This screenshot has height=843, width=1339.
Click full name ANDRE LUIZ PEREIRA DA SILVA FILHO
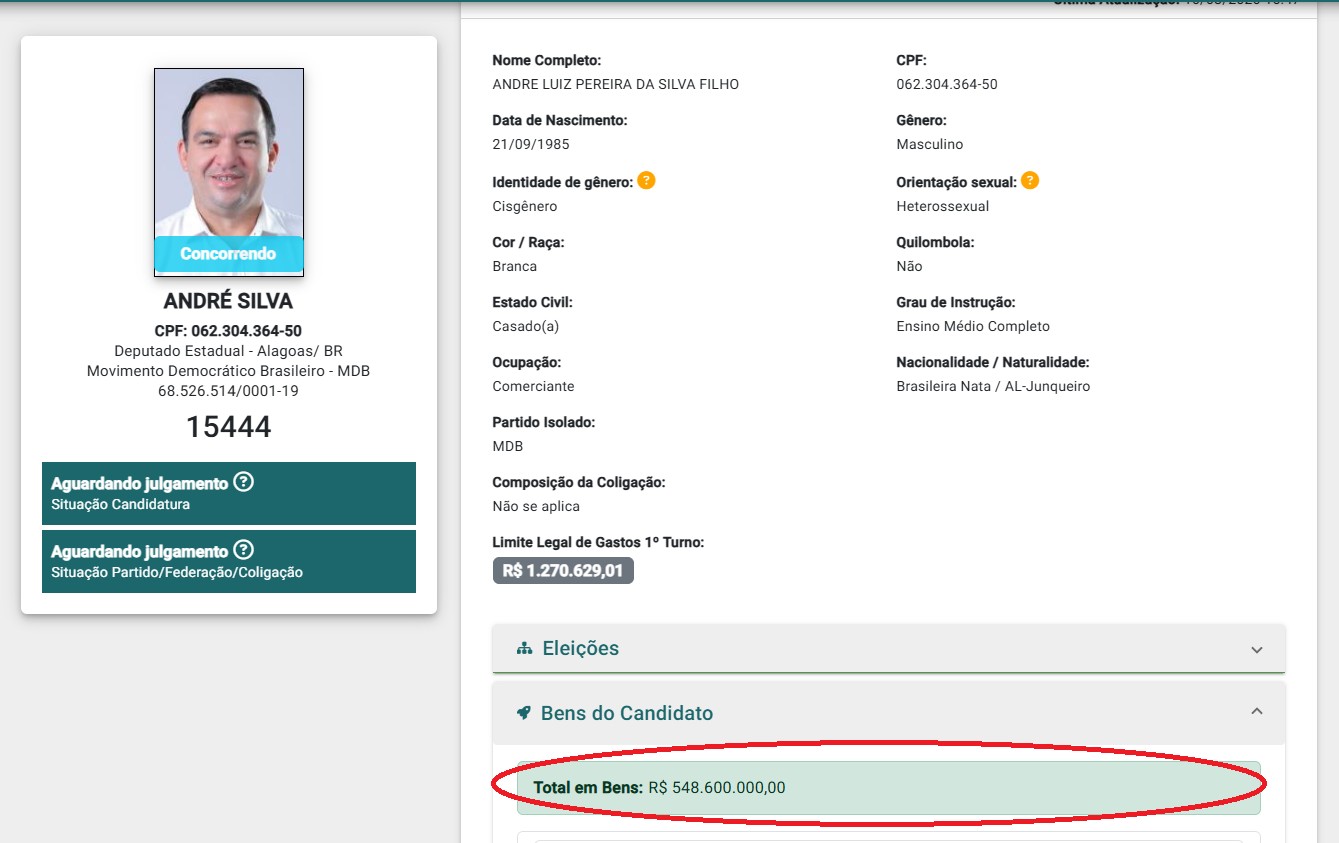coord(616,85)
